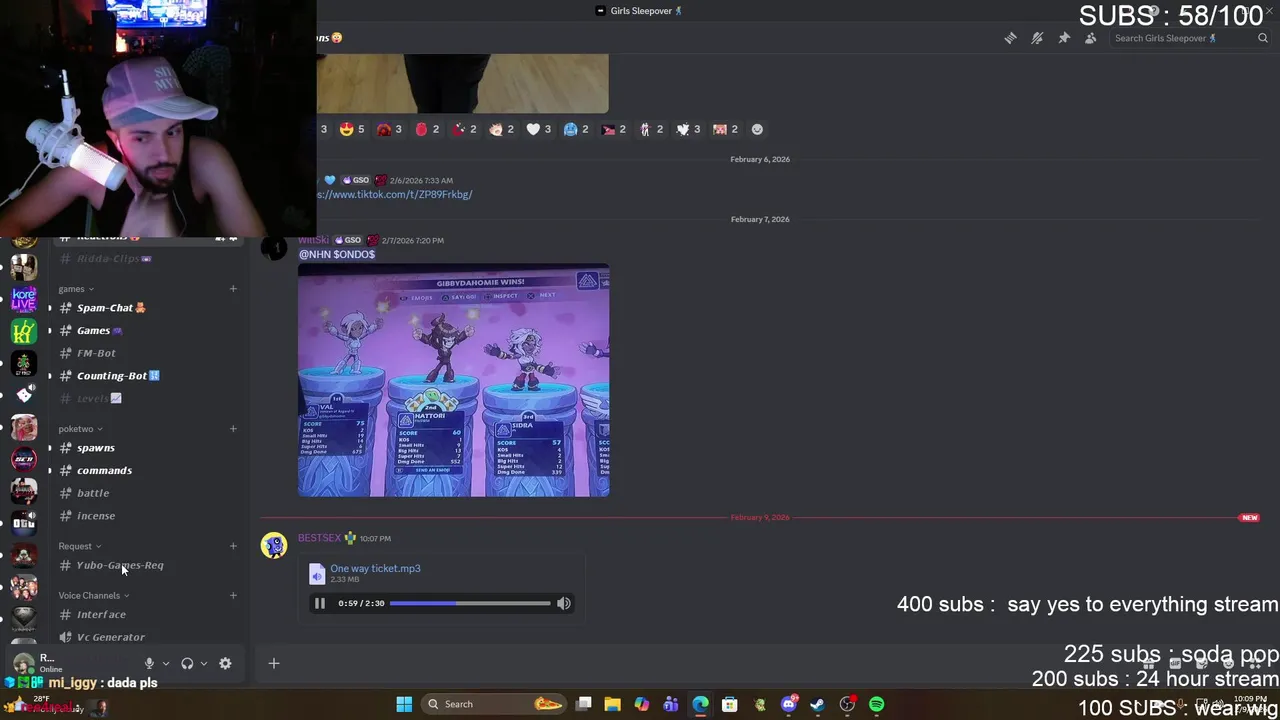
Task: Open Microsoft Store from taskbar
Action: [730, 704]
